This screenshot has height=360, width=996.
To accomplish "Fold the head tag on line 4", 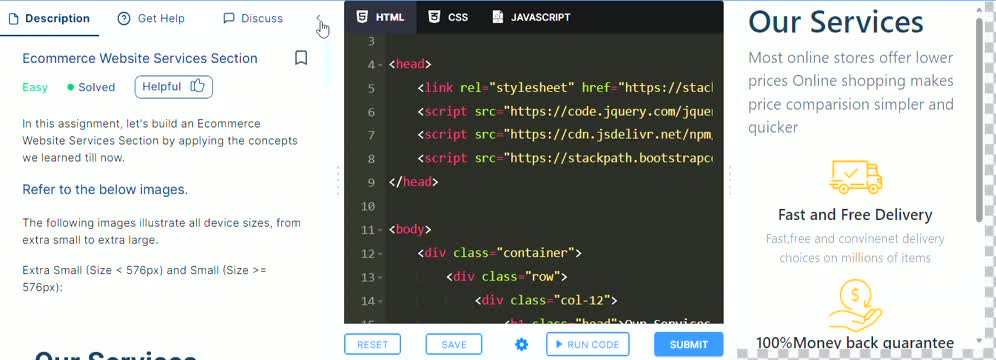I will [x=380, y=65].
